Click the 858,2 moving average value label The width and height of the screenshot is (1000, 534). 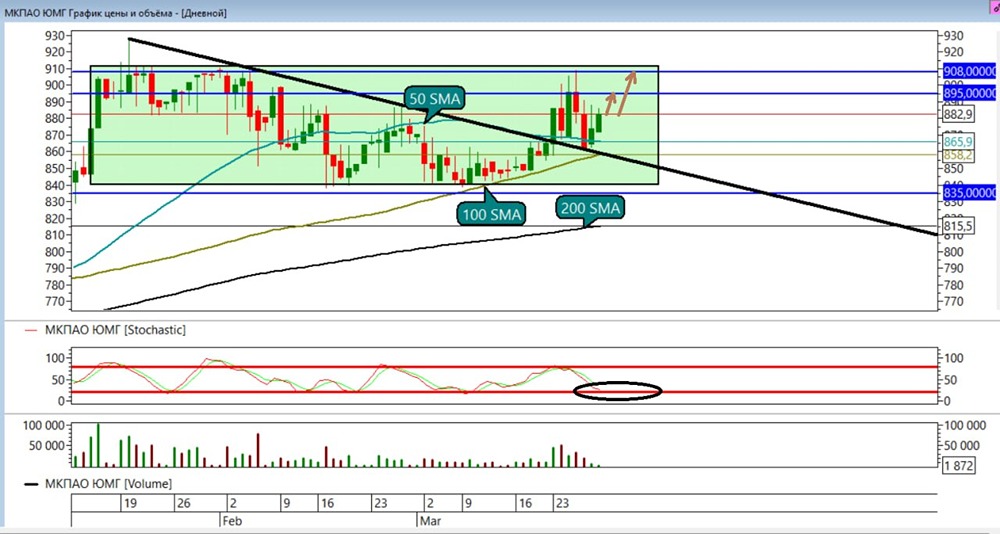(958, 155)
